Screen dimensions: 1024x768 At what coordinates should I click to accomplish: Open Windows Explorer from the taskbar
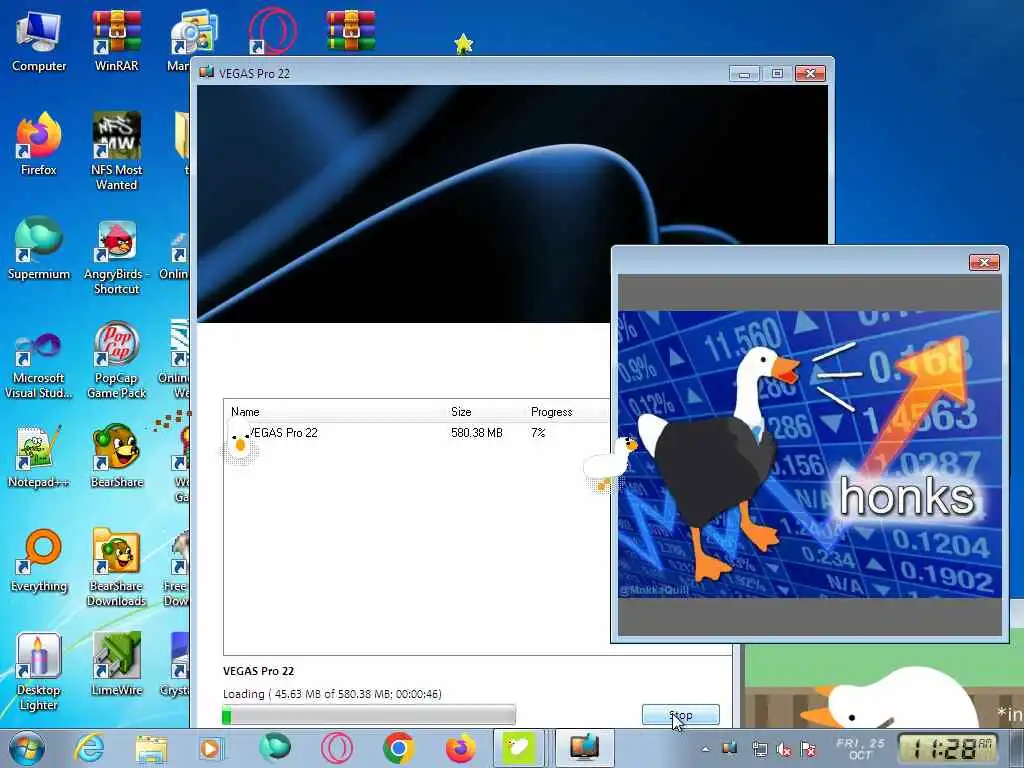tap(151, 748)
